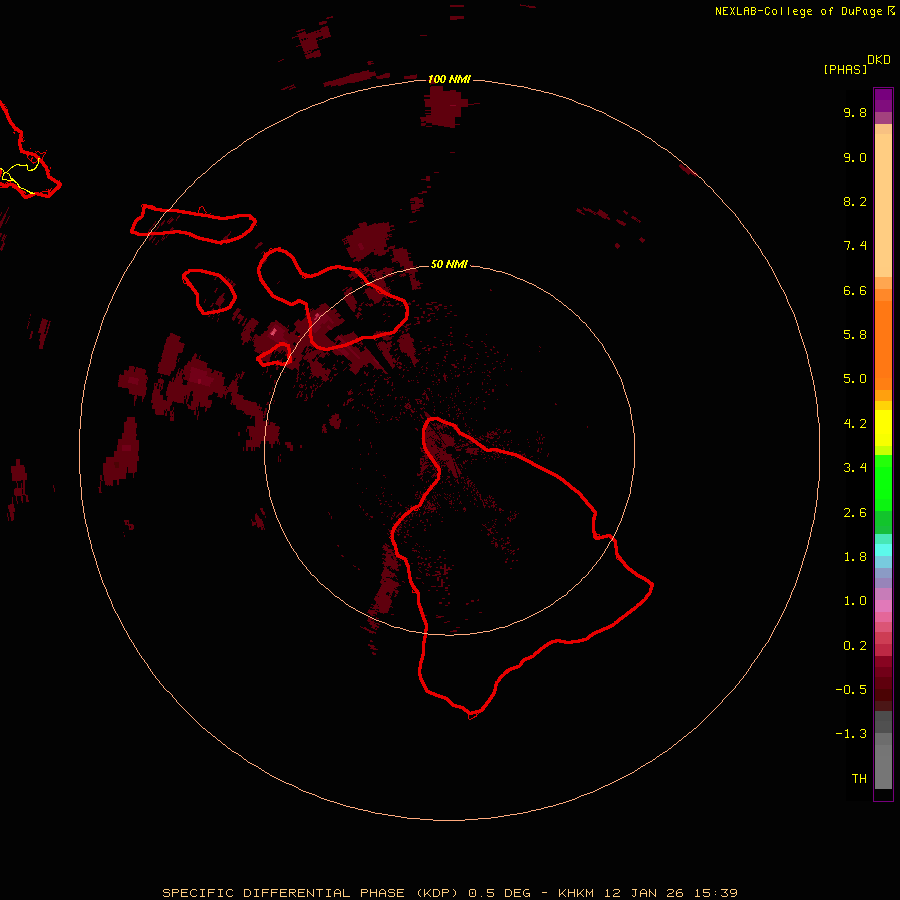
Task: Pick the cyan color bar segment
Action: 883,550
